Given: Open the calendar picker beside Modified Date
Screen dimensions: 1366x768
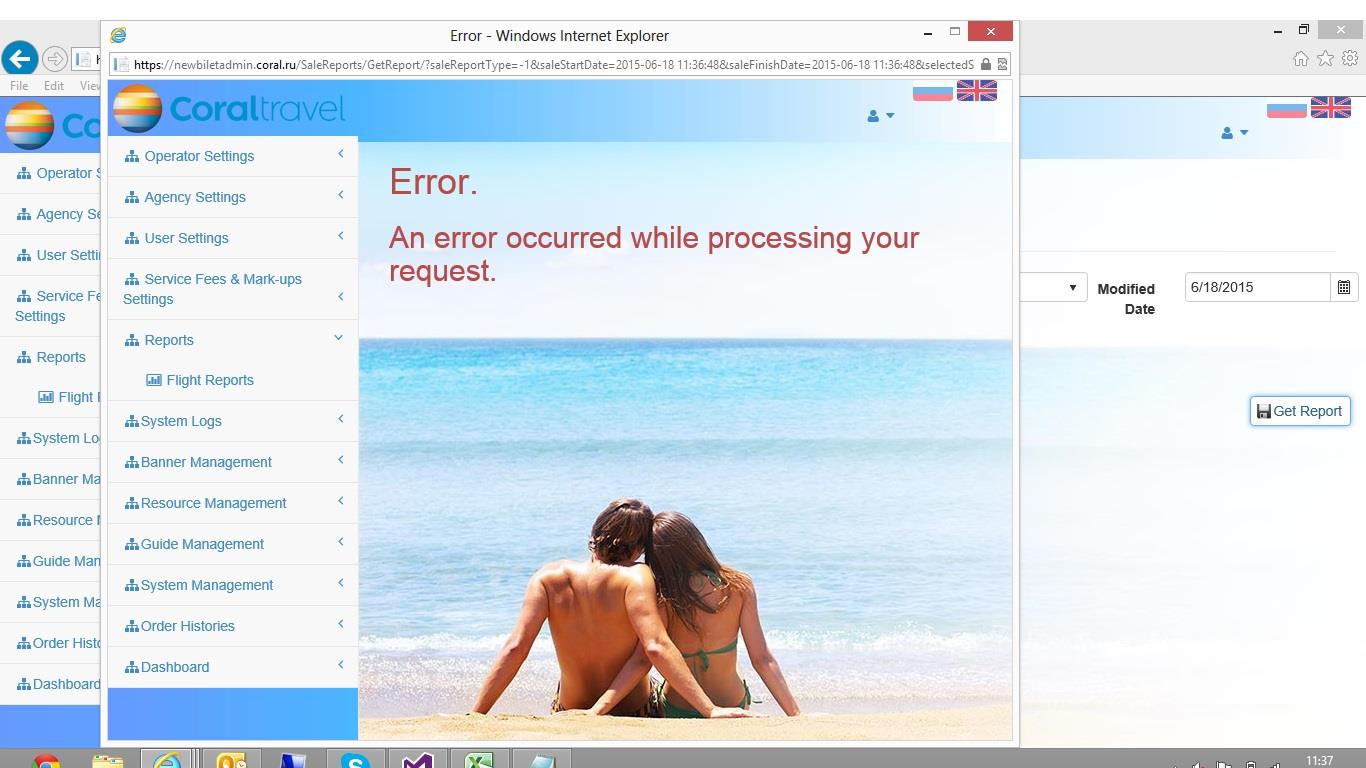Looking at the screenshot, I should click(x=1345, y=288).
